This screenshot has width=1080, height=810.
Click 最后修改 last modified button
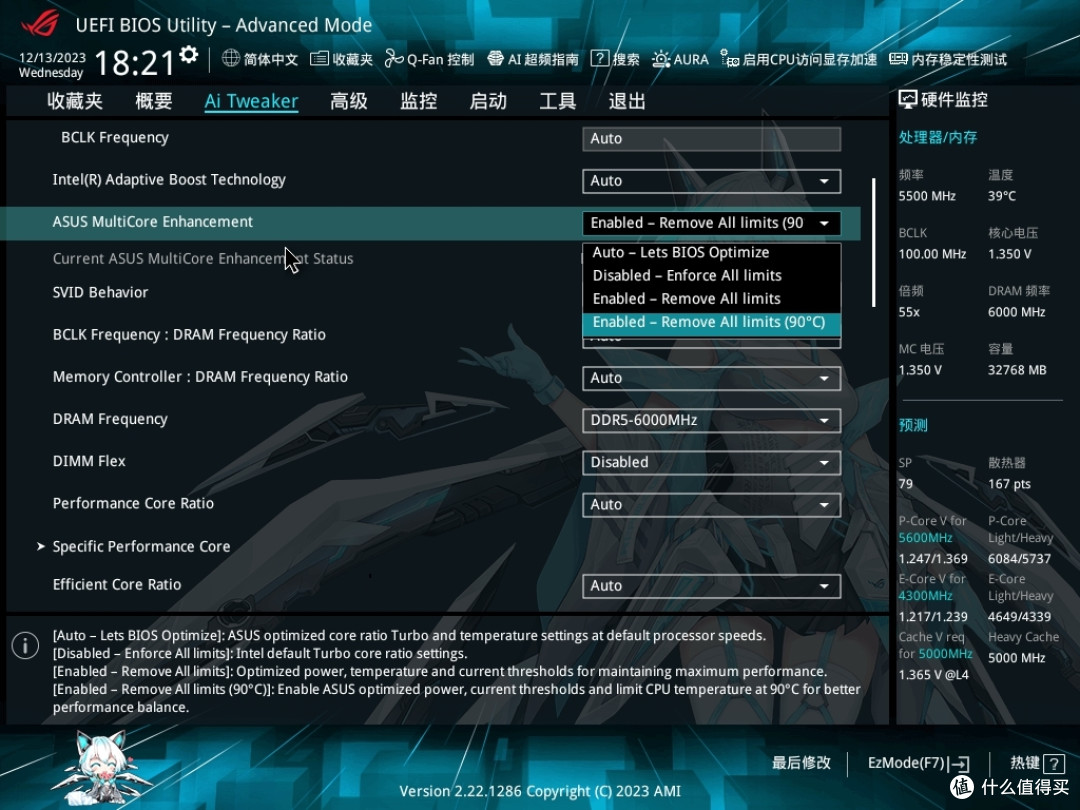click(x=801, y=763)
